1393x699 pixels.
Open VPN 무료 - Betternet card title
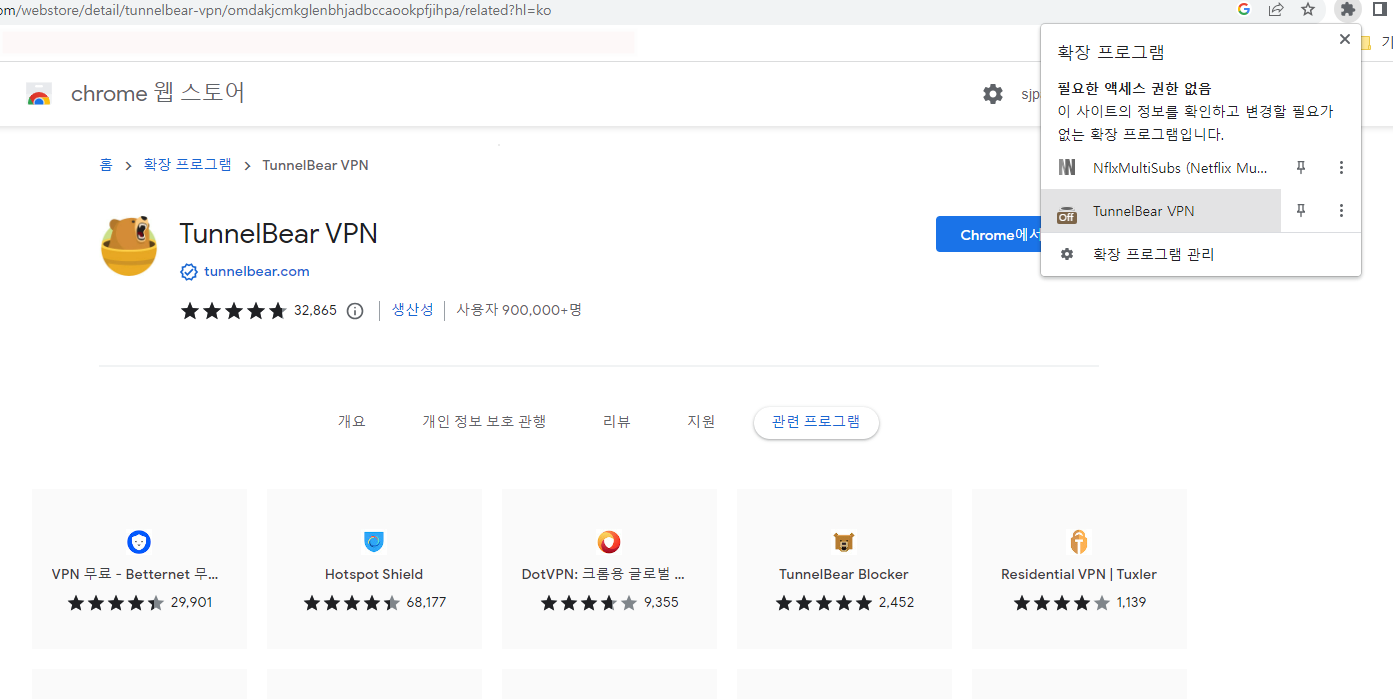135,574
